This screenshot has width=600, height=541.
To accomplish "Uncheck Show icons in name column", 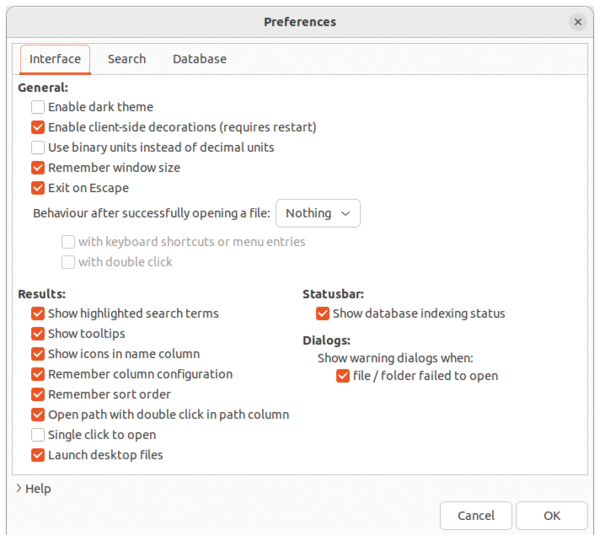I will (38, 354).
